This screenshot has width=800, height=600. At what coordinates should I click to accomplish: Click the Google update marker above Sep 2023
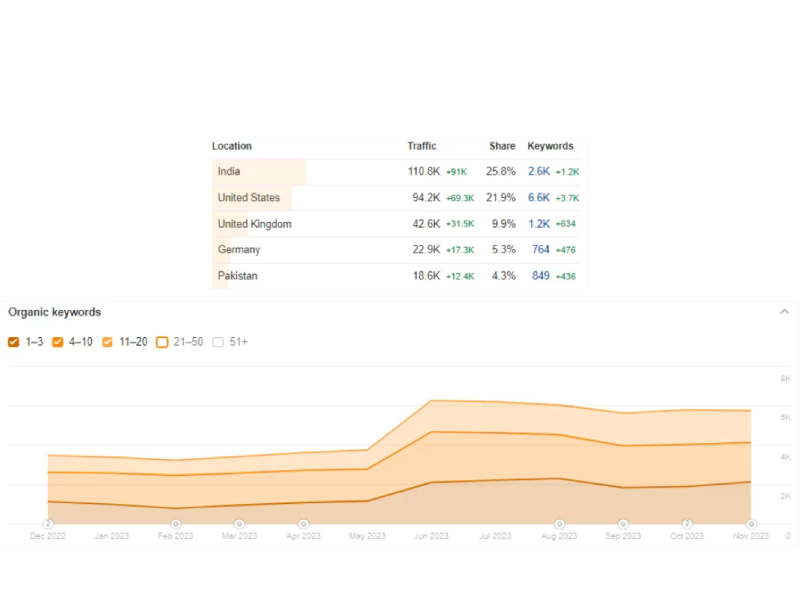click(623, 523)
